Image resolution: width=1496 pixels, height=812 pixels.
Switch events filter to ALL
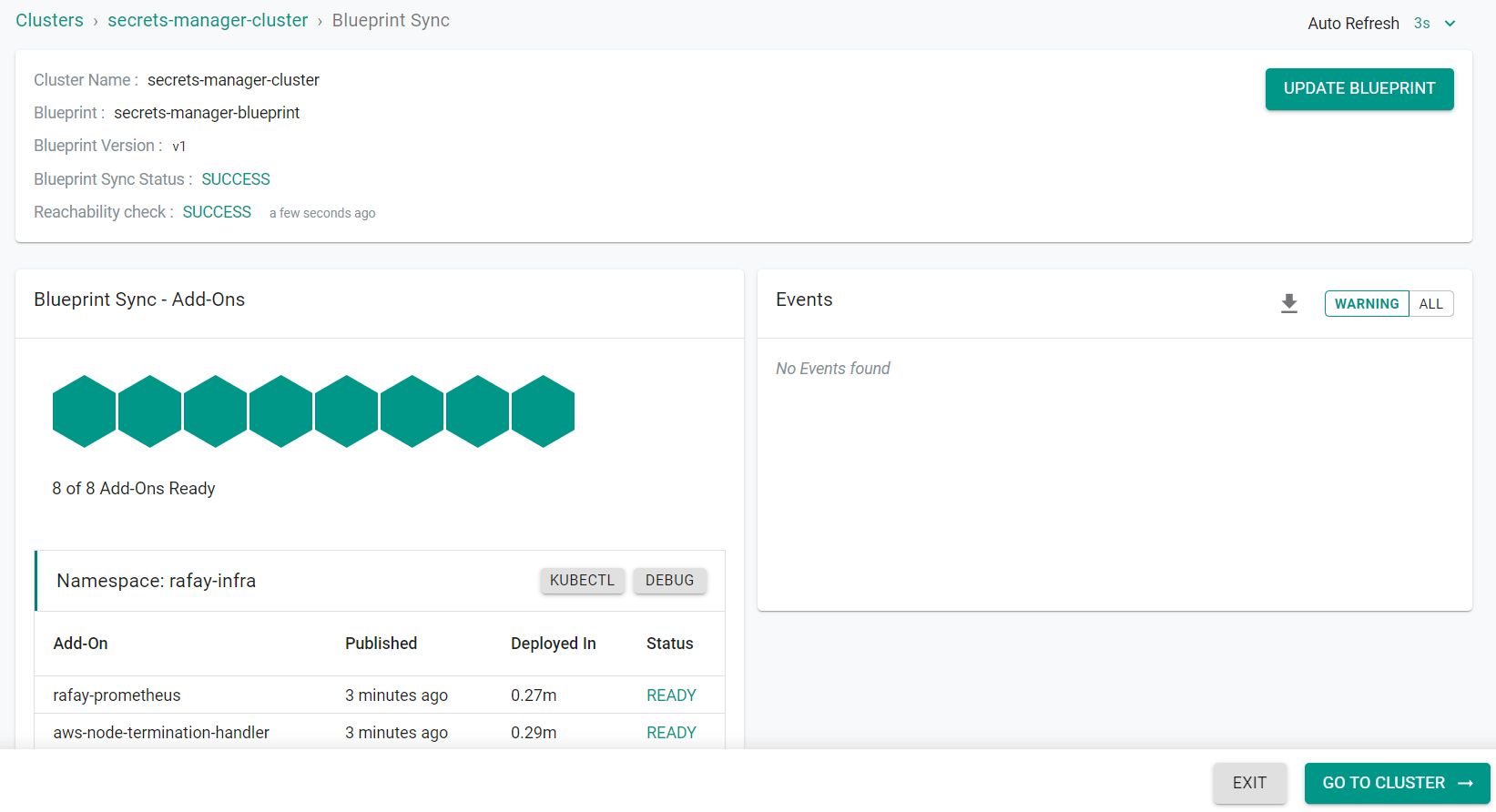1430,303
